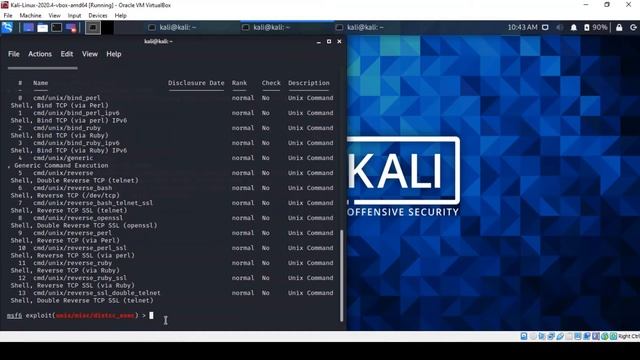Viewport: 640px width, 360px height.
Task: Minimize the kali@kali terminal window
Action: click(x=318, y=42)
